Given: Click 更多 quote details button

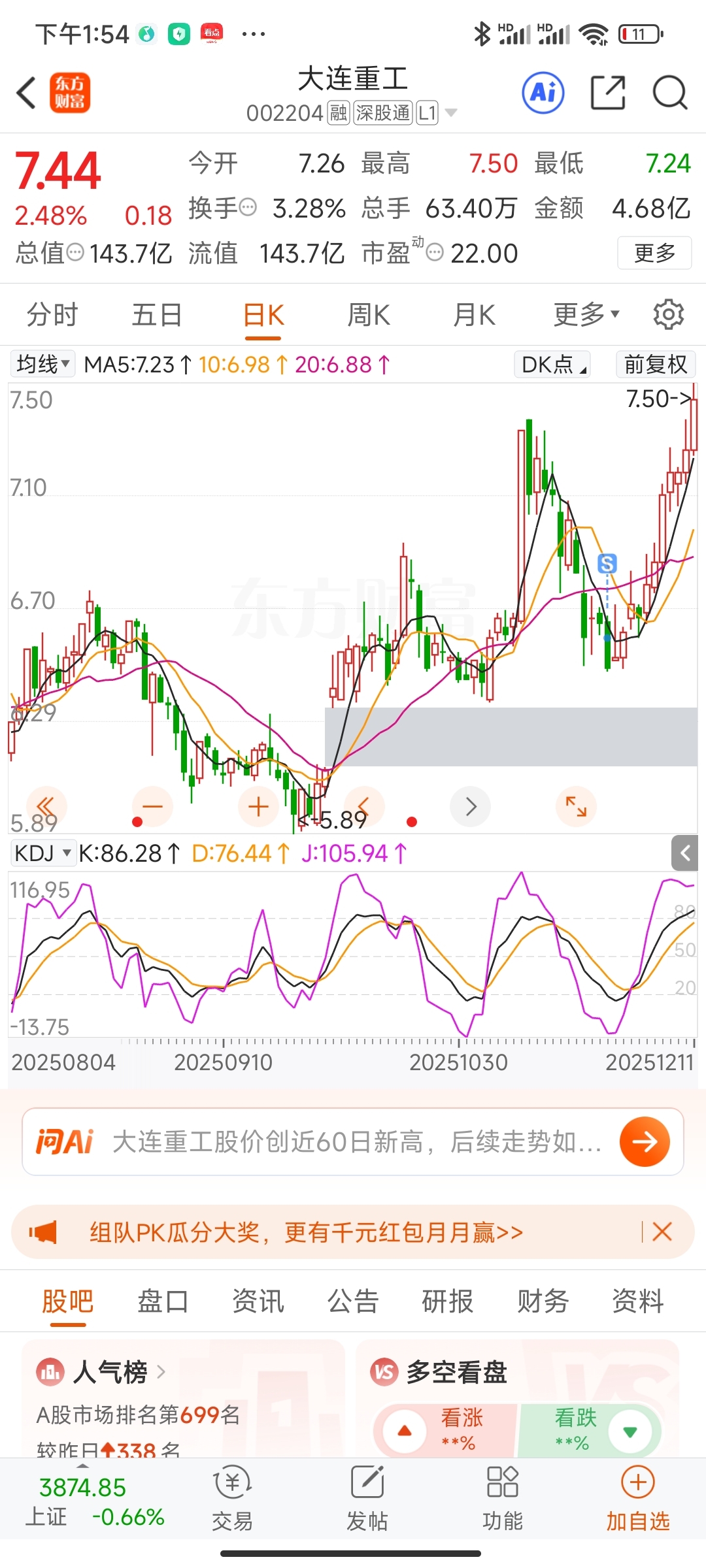Looking at the screenshot, I should coord(654,253).
